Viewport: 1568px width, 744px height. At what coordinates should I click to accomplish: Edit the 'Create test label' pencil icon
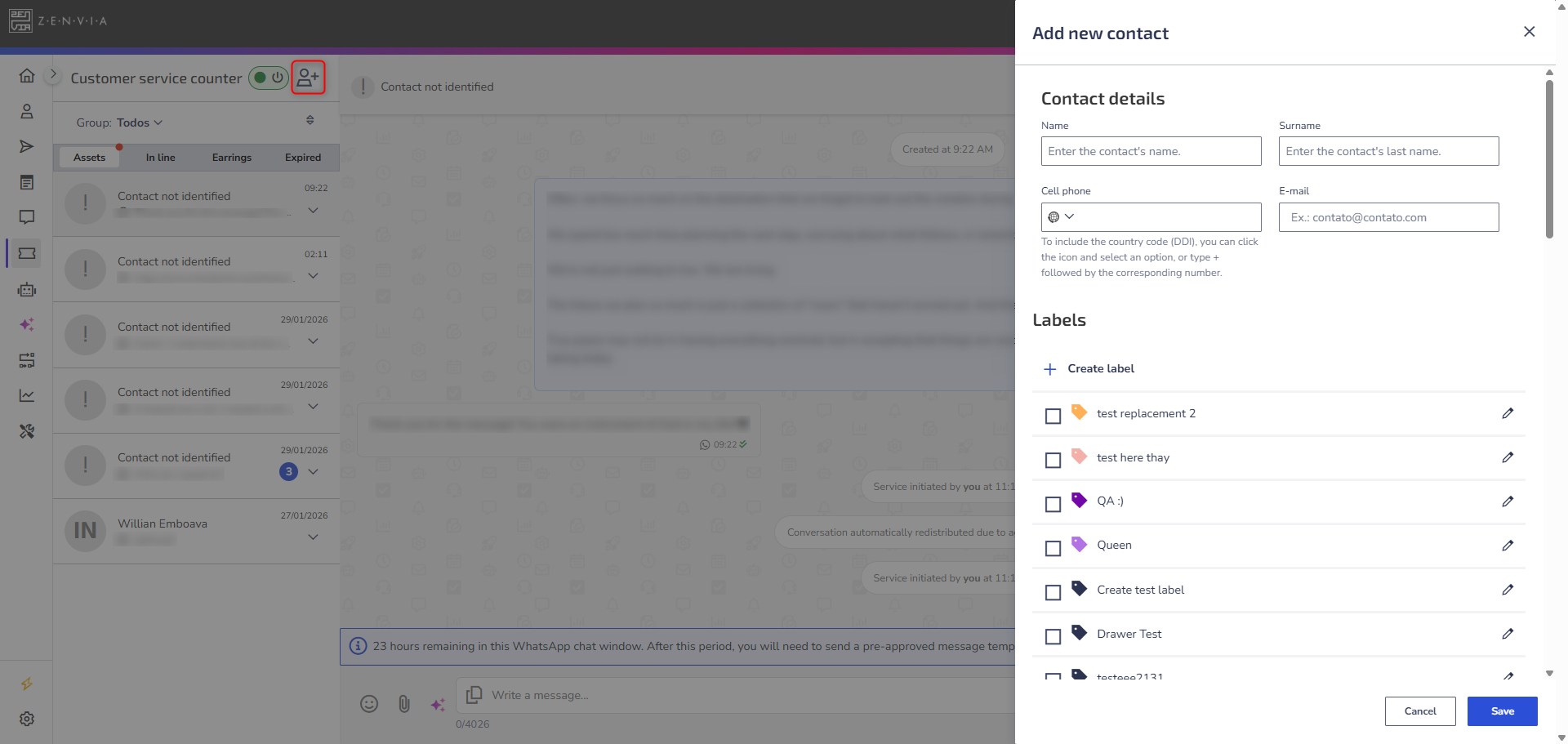pos(1508,590)
